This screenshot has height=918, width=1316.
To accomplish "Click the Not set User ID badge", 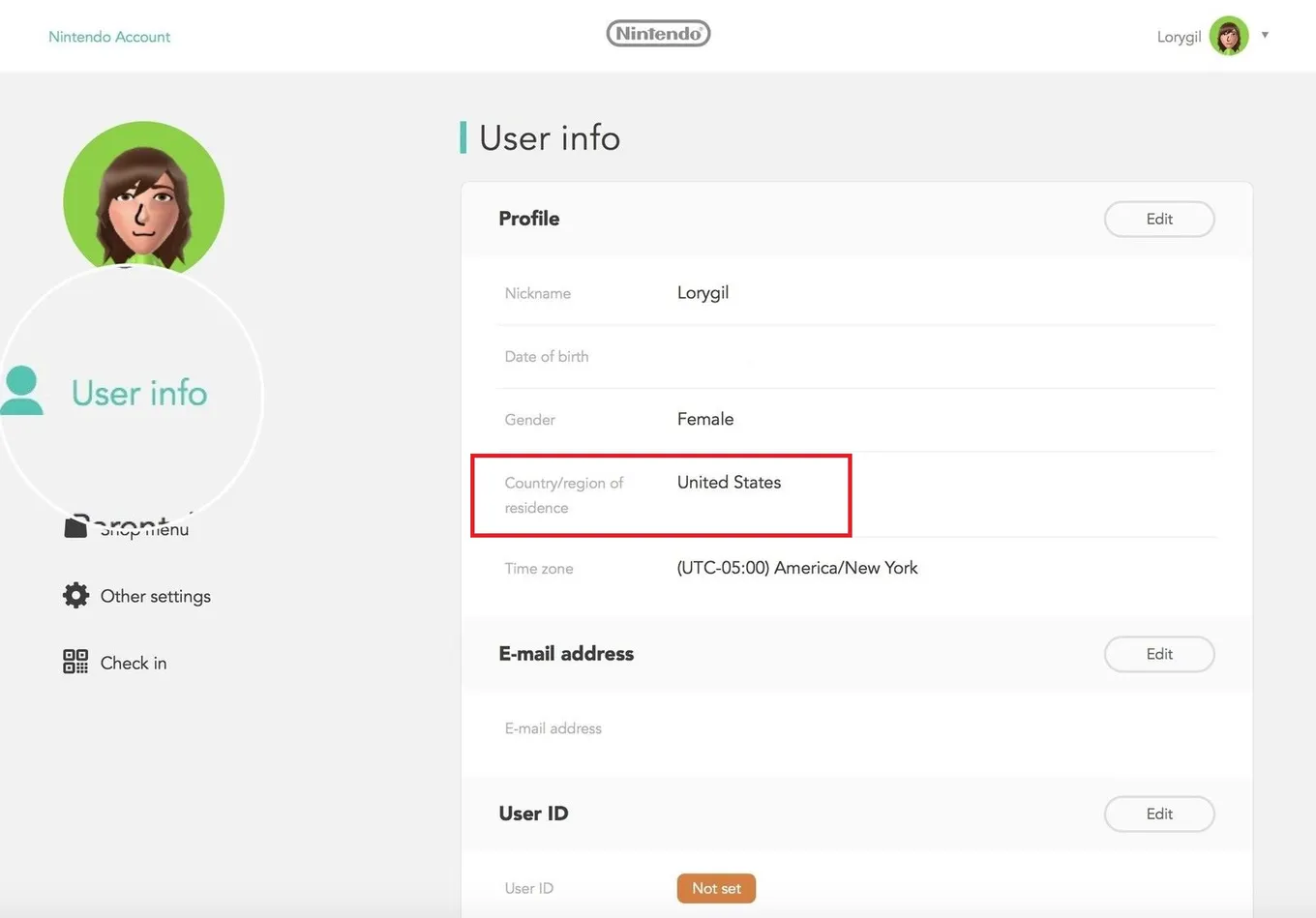I will tap(716, 888).
